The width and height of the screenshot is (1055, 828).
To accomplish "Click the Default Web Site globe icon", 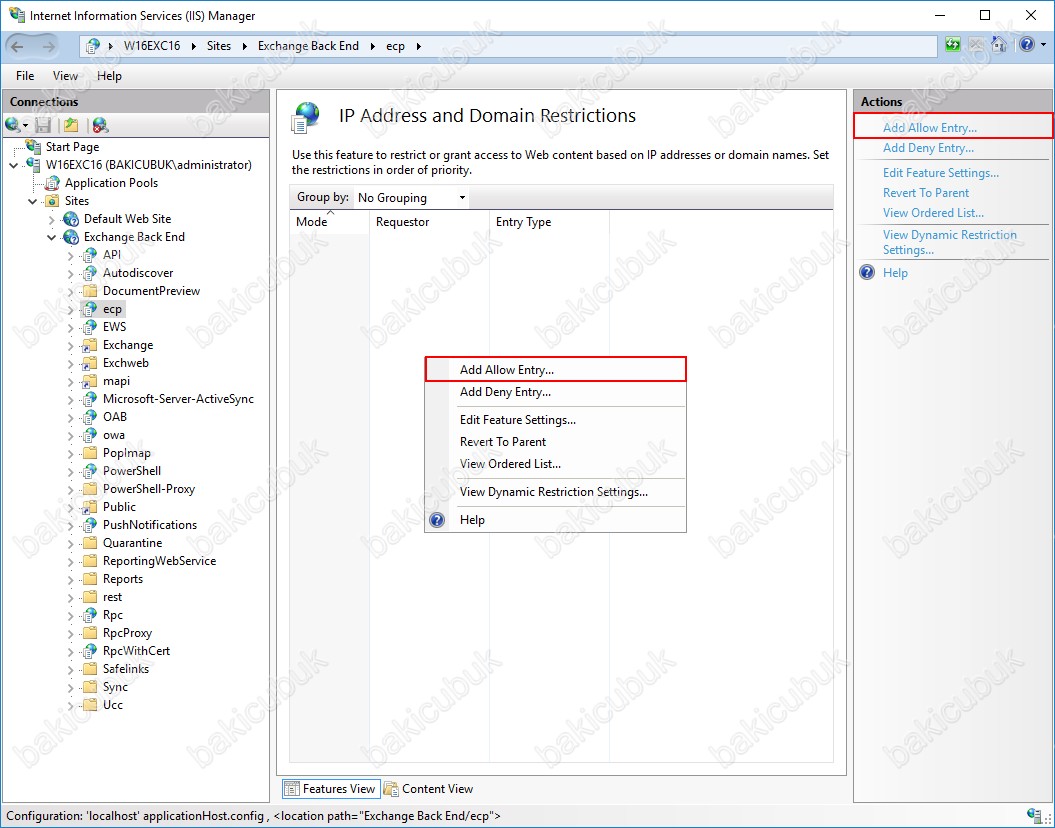I will (x=71, y=219).
